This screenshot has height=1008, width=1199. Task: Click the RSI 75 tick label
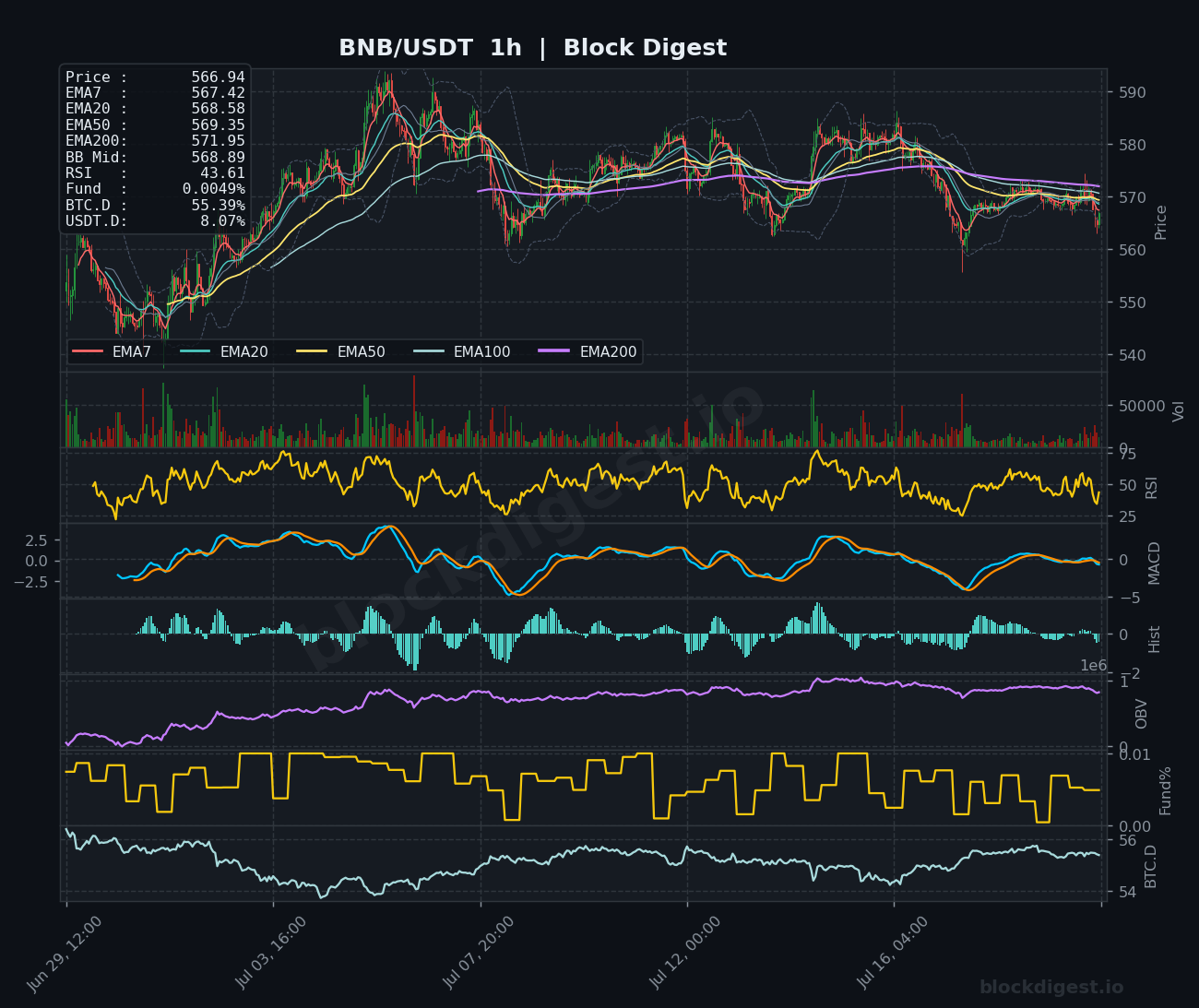tap(1126, 454)
